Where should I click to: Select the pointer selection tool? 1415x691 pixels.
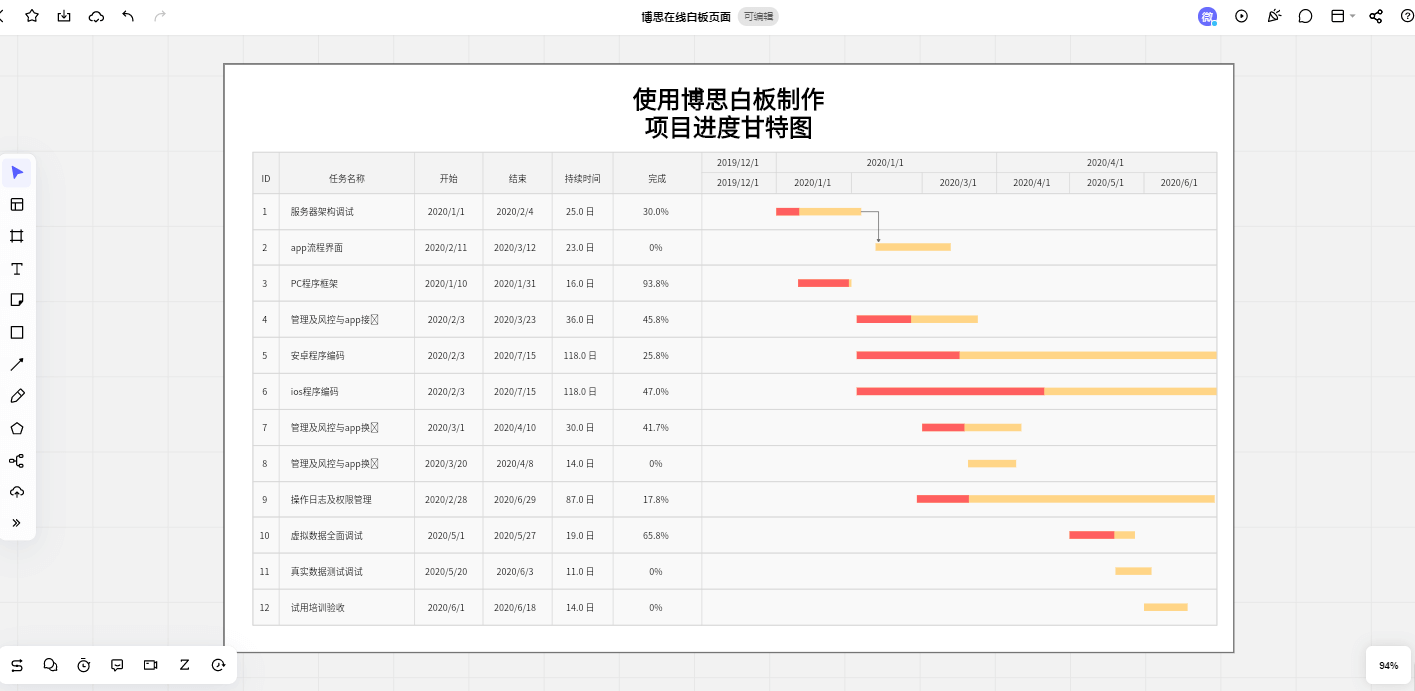(x=17, y=173)
